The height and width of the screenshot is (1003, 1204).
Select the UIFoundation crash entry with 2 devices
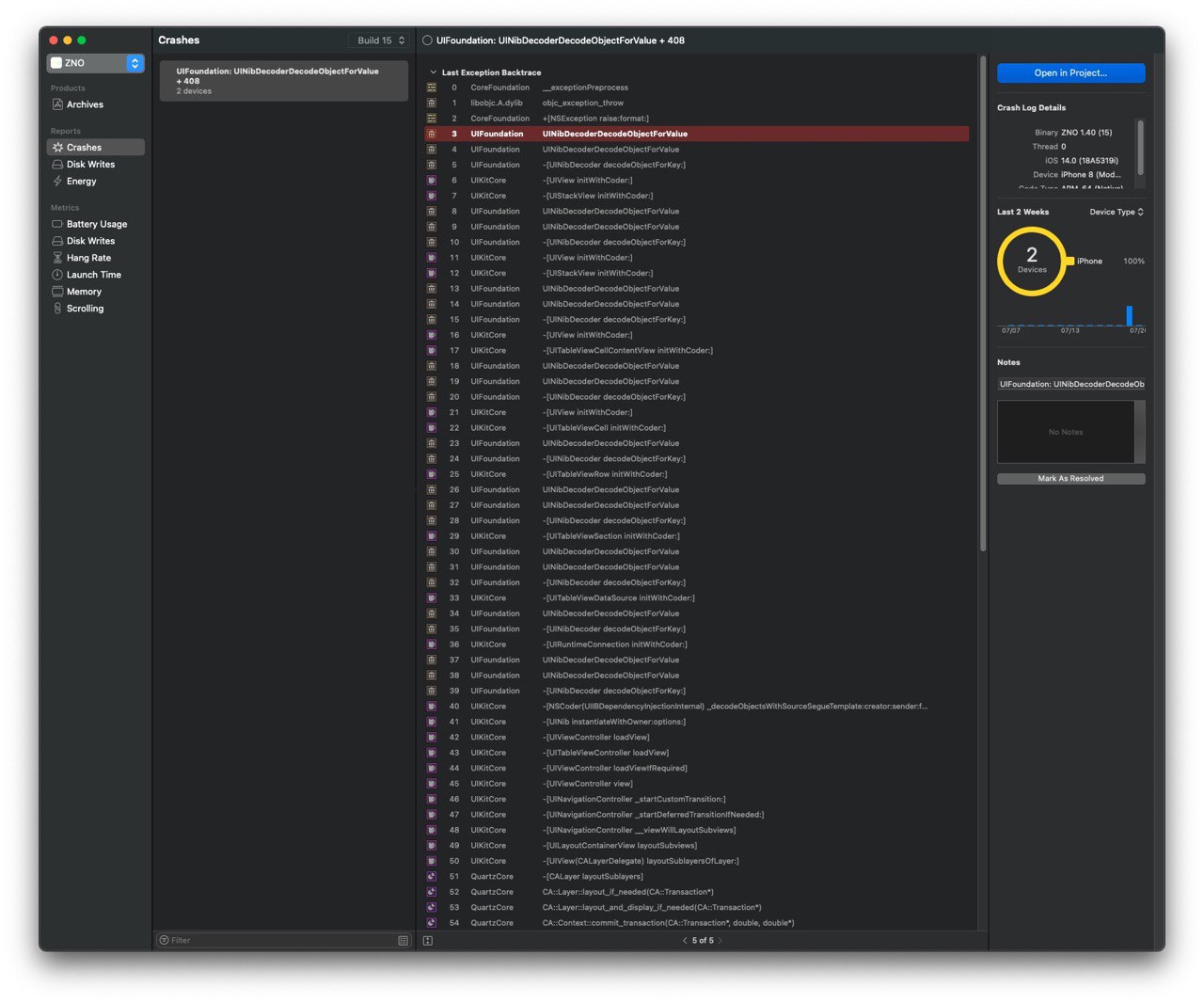[x=283, y=81]
